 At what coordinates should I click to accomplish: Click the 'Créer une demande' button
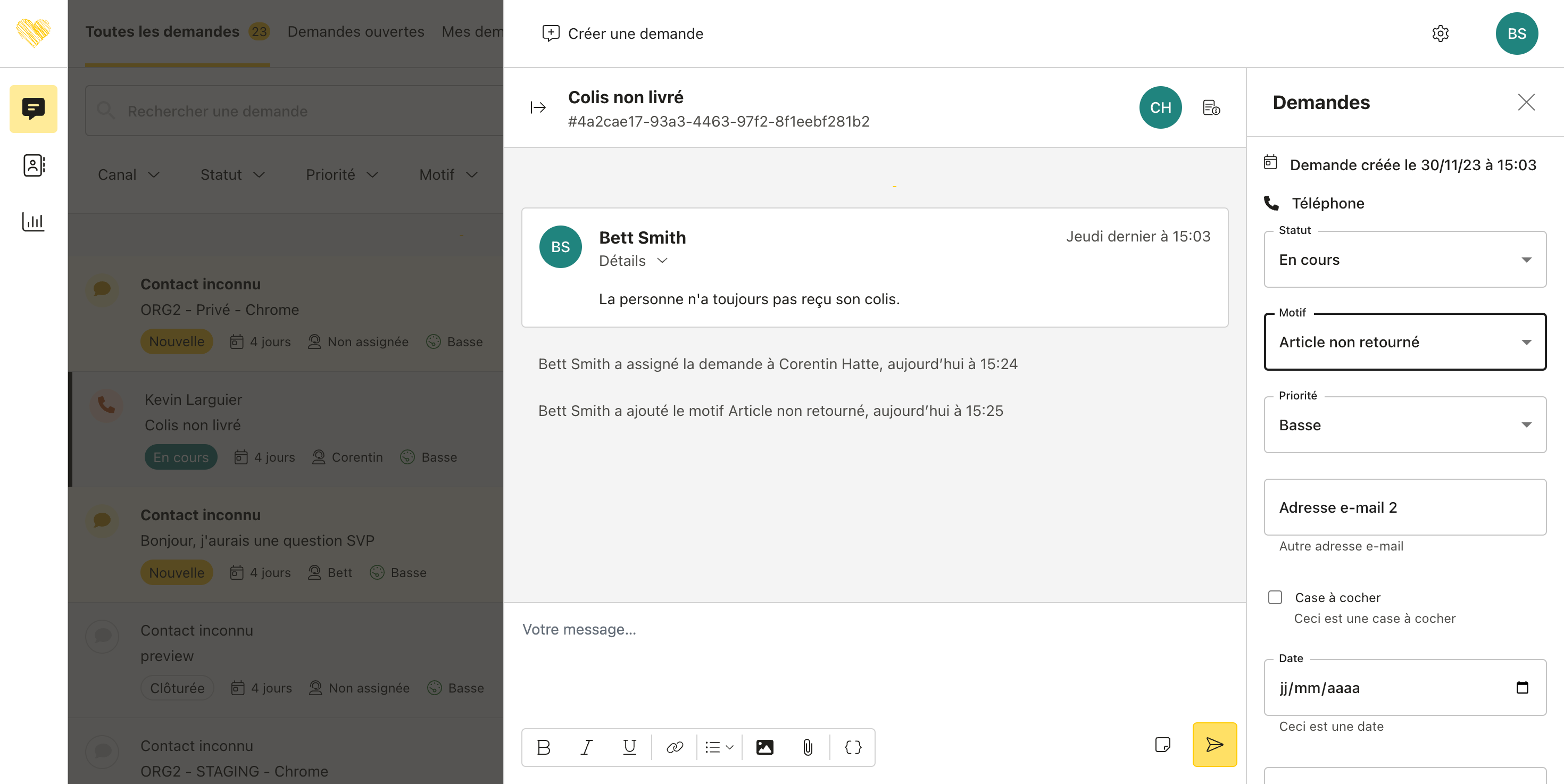click(x=623, y=34)
